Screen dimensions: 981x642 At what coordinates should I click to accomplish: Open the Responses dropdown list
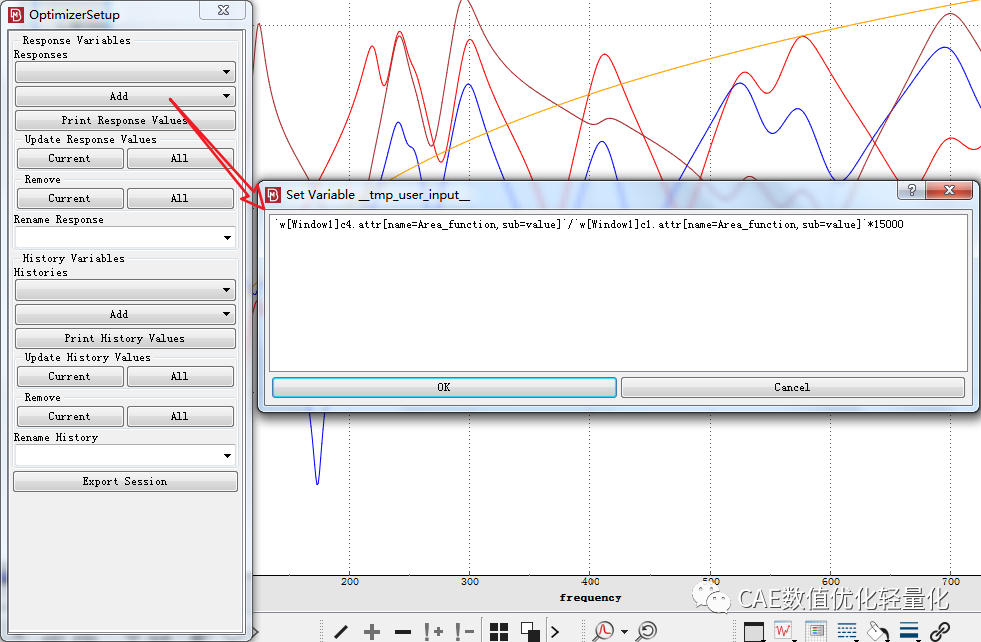pyautogui.click(x=125, y=72)
